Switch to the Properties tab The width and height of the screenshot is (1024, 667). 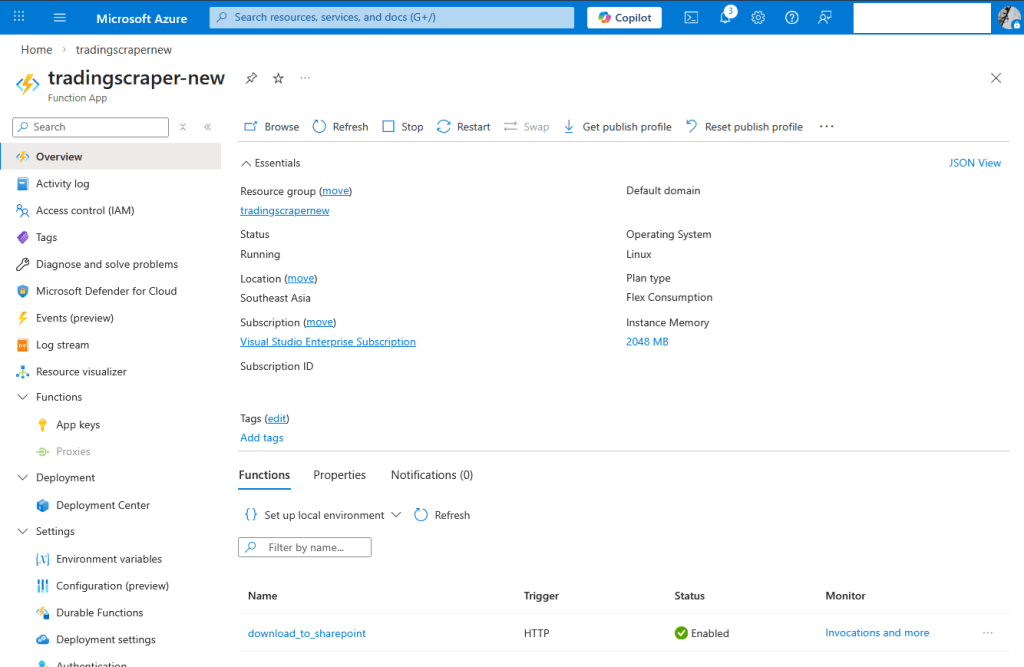pyautogui.click(x=340, y=475)
